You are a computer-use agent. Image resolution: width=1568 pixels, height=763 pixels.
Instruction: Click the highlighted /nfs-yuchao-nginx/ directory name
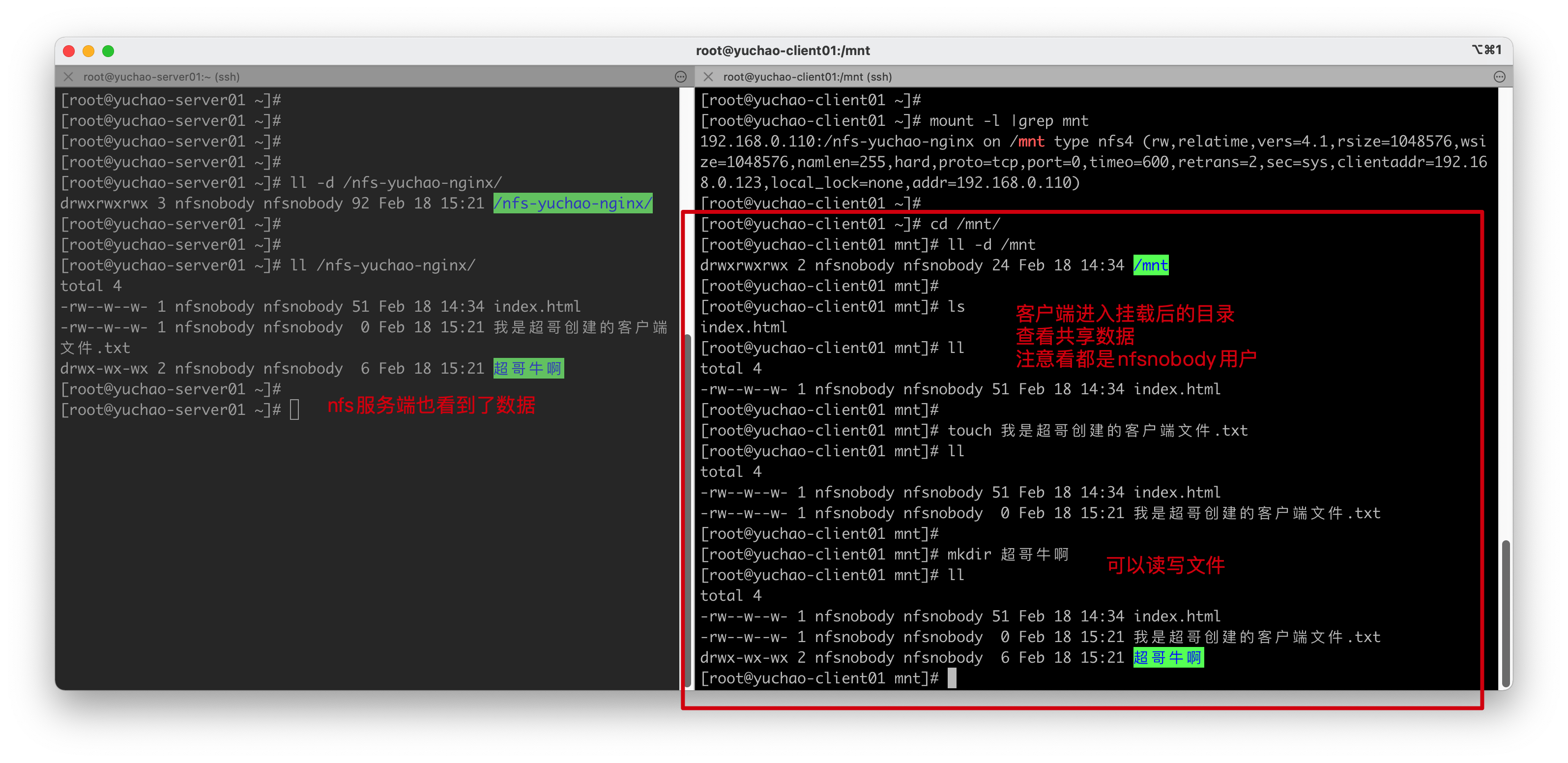tap(572, 204)
